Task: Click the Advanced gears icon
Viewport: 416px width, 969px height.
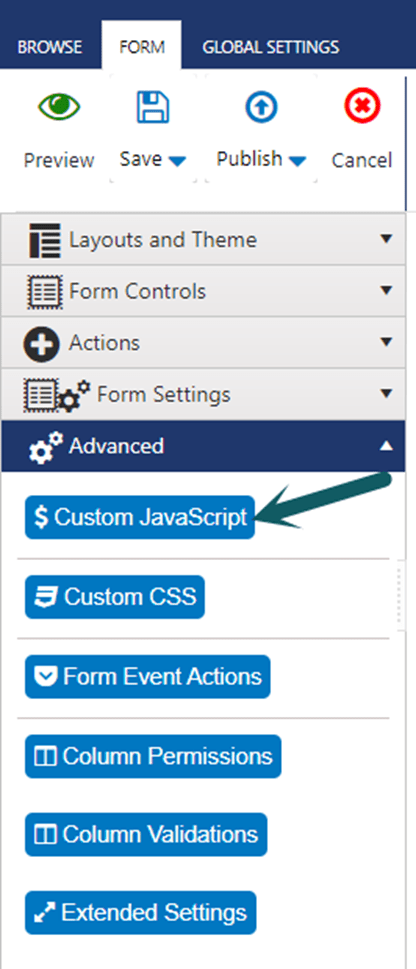Action: 46,447
